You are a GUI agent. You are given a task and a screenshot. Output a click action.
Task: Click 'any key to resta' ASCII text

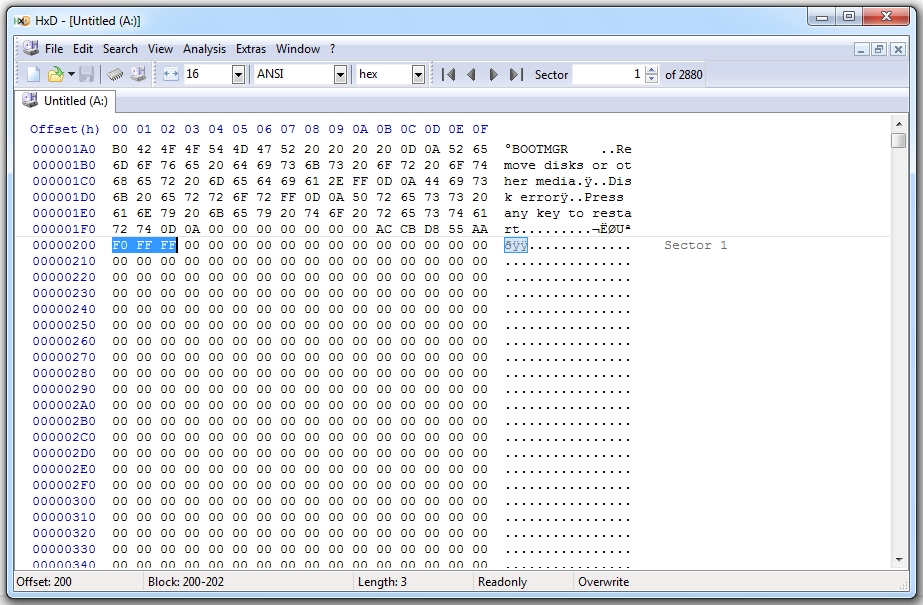[567, 213]
